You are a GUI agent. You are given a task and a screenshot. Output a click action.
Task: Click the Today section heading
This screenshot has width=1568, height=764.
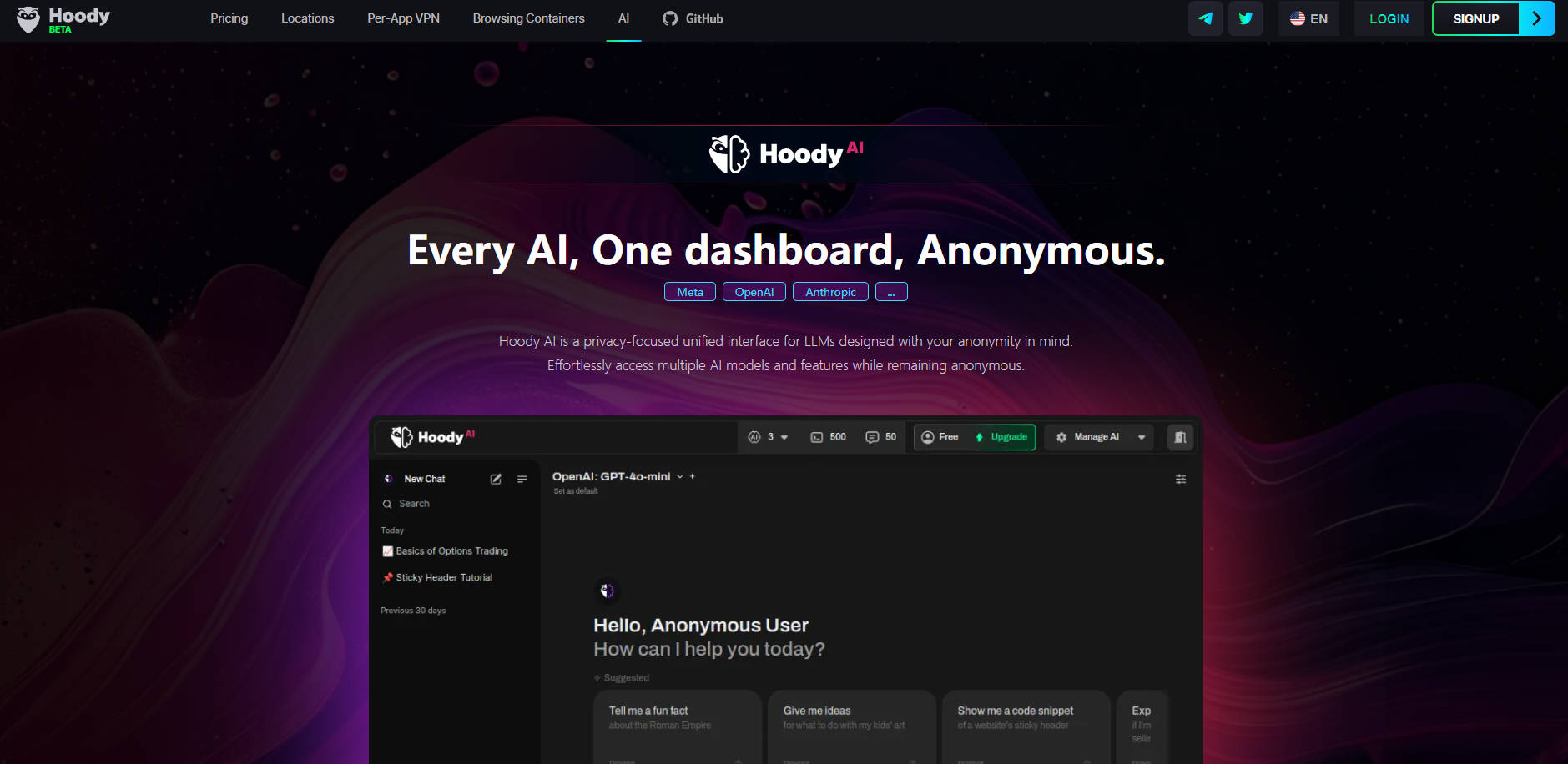click(x=392, y=530)
